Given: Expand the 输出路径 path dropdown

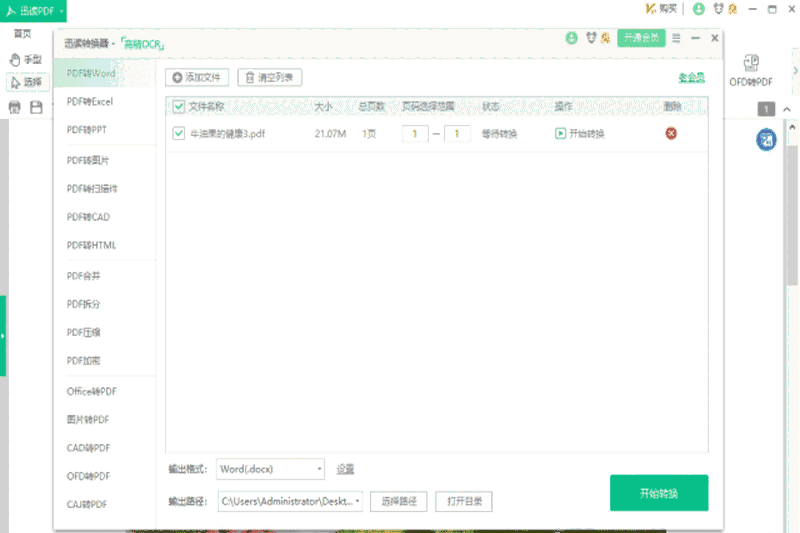Looking at the screenshot, I should pos(357,501).
